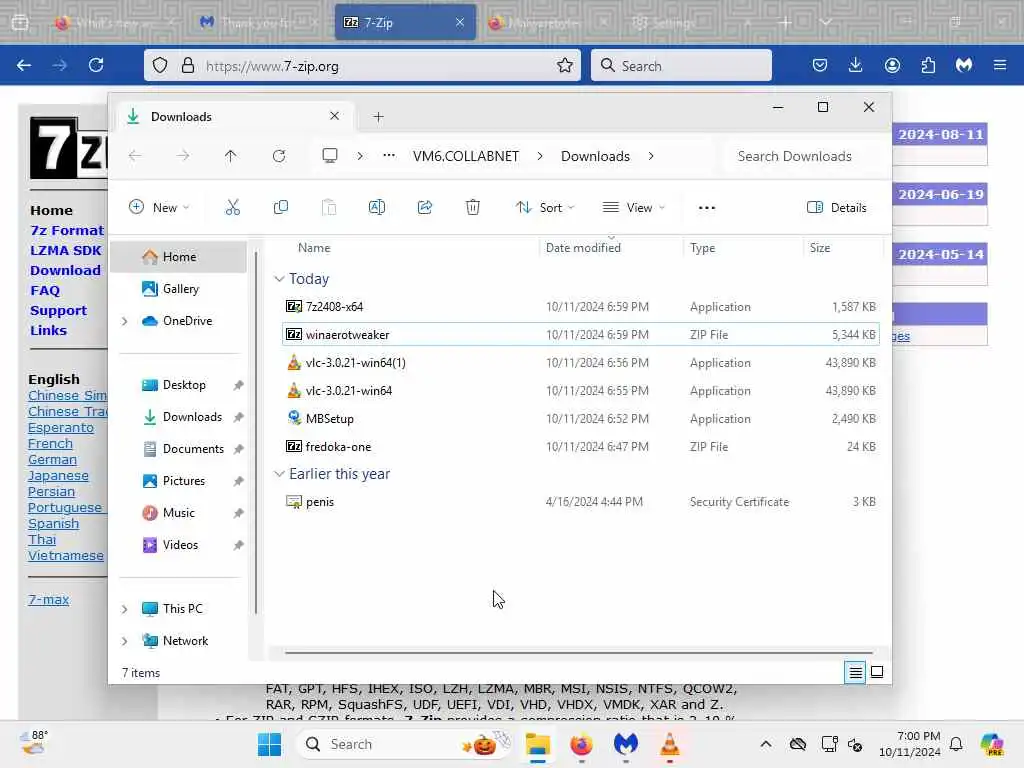Click the Malwarebytes Browser Guard toolbar icon
Image resolution: width=1024 pixels, height=768 pixels.
click(x=964, y=65)
